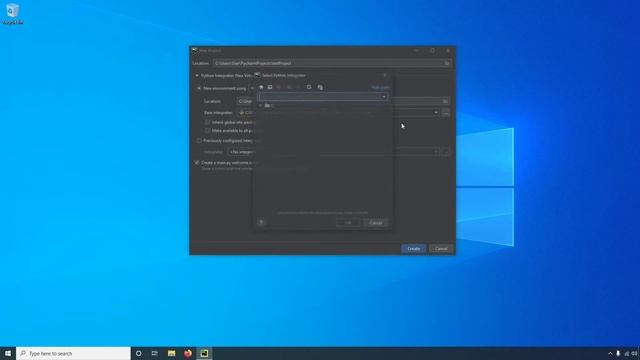Click the taskbar search box
The image size is (640, 360).
pos(73,353)
